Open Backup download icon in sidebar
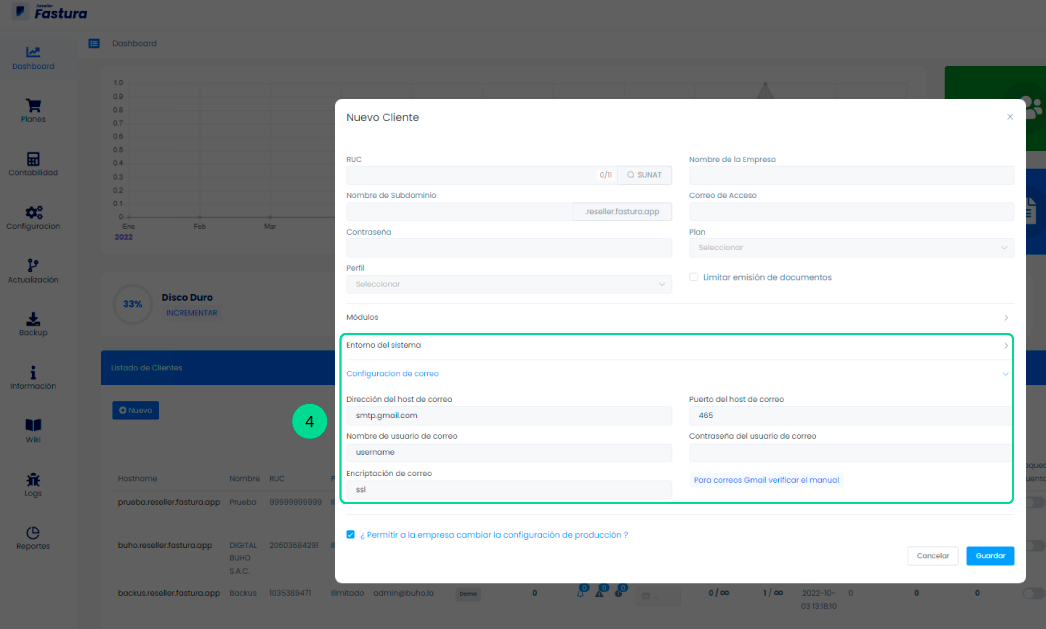The width and height of the screenshot is (1046, 629). click(x=33, y=320)
